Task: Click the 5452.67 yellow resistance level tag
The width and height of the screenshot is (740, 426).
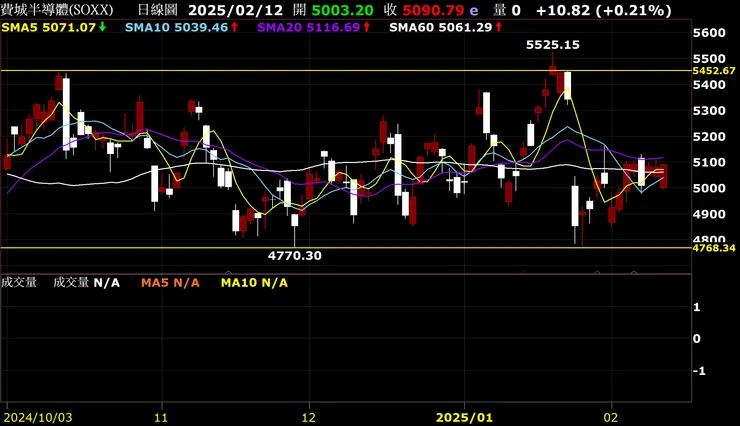Action: [714, 71]
